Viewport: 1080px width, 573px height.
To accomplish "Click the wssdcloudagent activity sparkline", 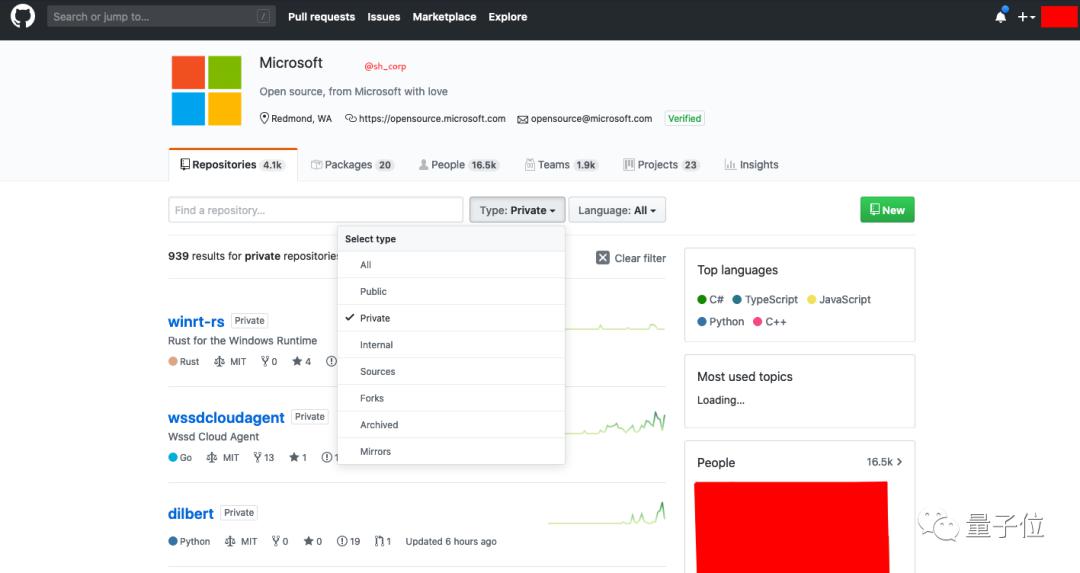I will click(x=615, y=423).
